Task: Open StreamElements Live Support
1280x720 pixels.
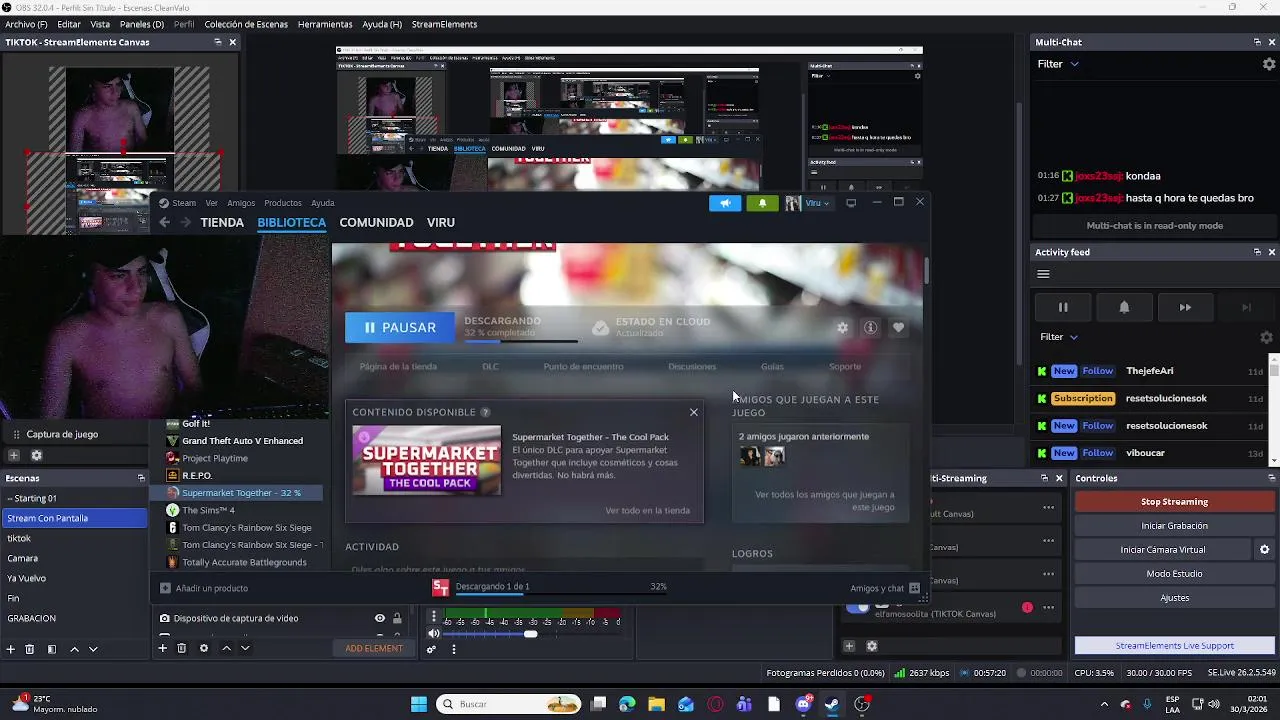Action: point(1174,646)
